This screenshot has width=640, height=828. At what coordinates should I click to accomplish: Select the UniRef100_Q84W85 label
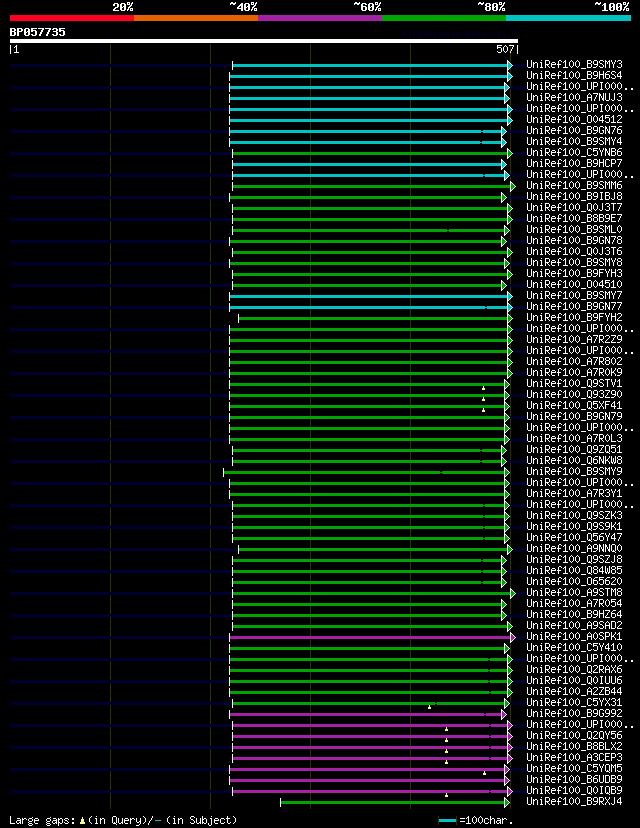pyautogui.click(x=574, y=570)
